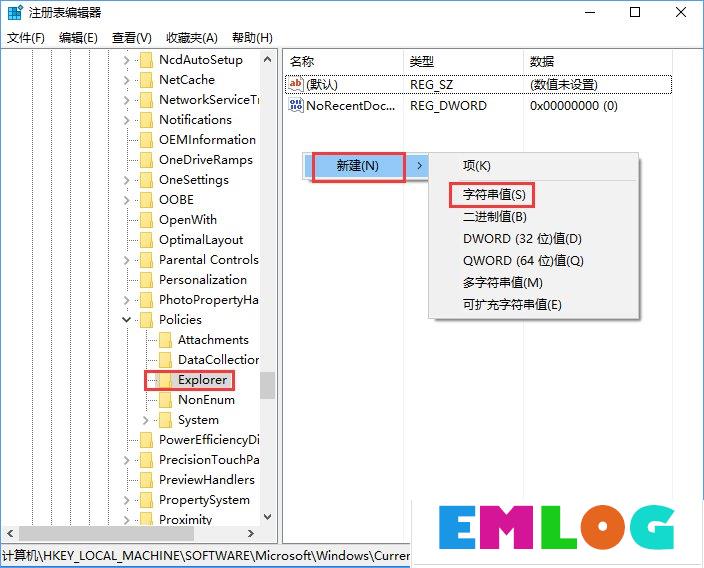Click the Personalization folder icon
Viewport: 704px width, 568px height.
[x=146, y=280]
